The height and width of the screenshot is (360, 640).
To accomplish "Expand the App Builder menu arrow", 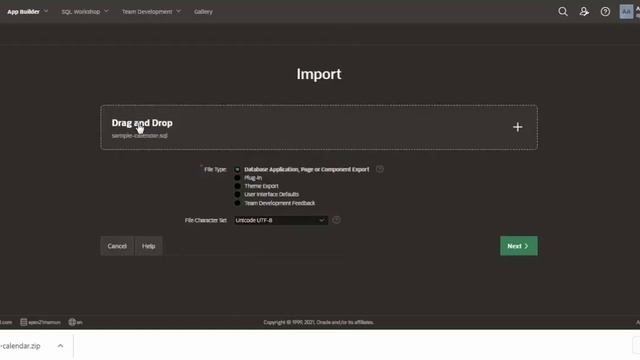I will coord(46,11).
